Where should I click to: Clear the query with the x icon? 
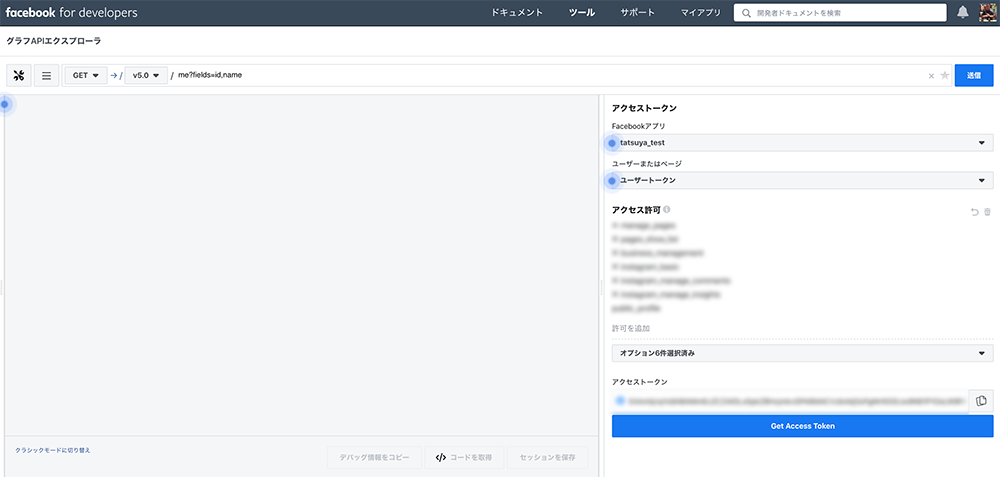(x=931, y=76)
